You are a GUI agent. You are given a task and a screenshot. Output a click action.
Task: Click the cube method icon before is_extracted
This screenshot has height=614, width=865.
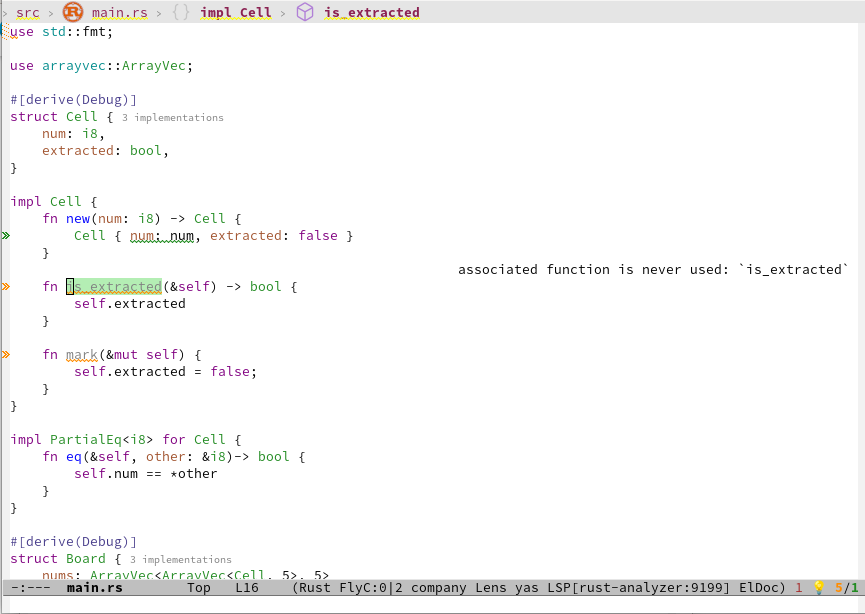tap(305, 12)
